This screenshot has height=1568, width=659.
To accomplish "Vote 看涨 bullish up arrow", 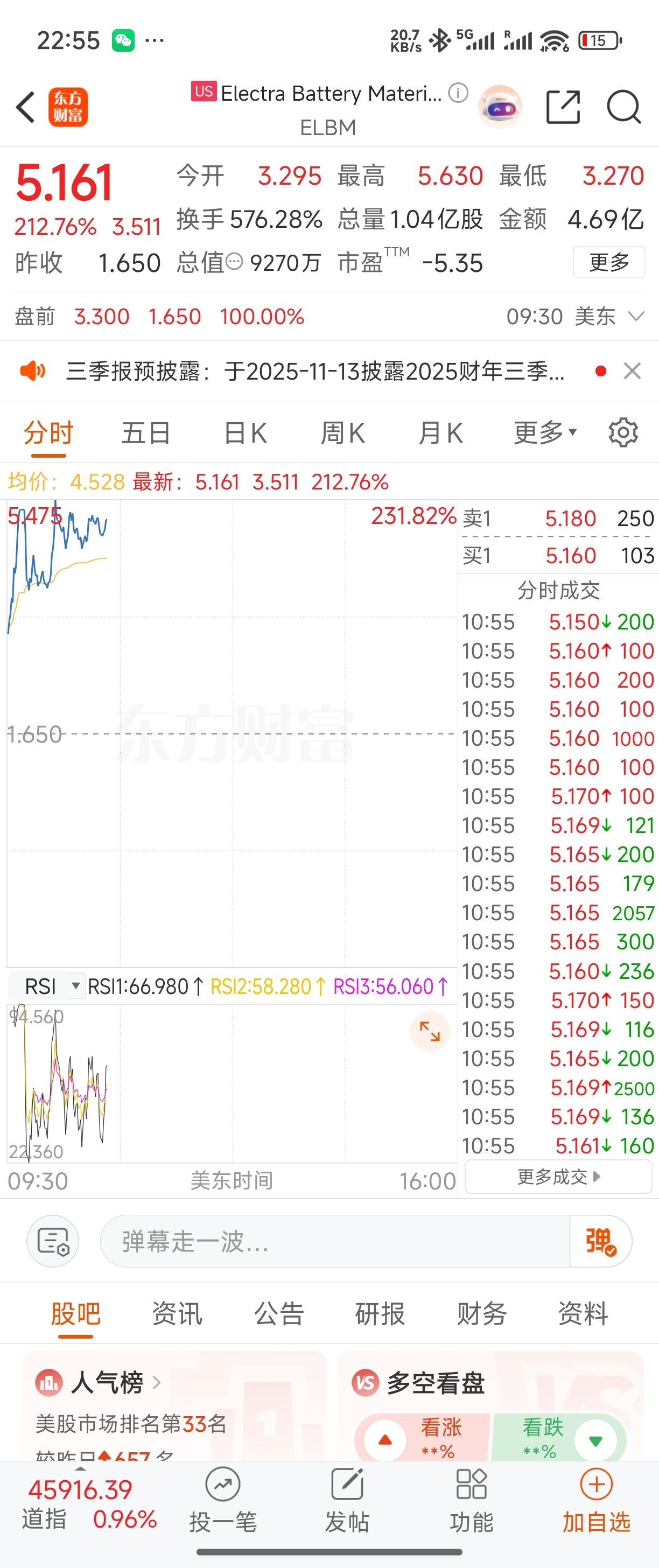I will tap(385, 1440).
